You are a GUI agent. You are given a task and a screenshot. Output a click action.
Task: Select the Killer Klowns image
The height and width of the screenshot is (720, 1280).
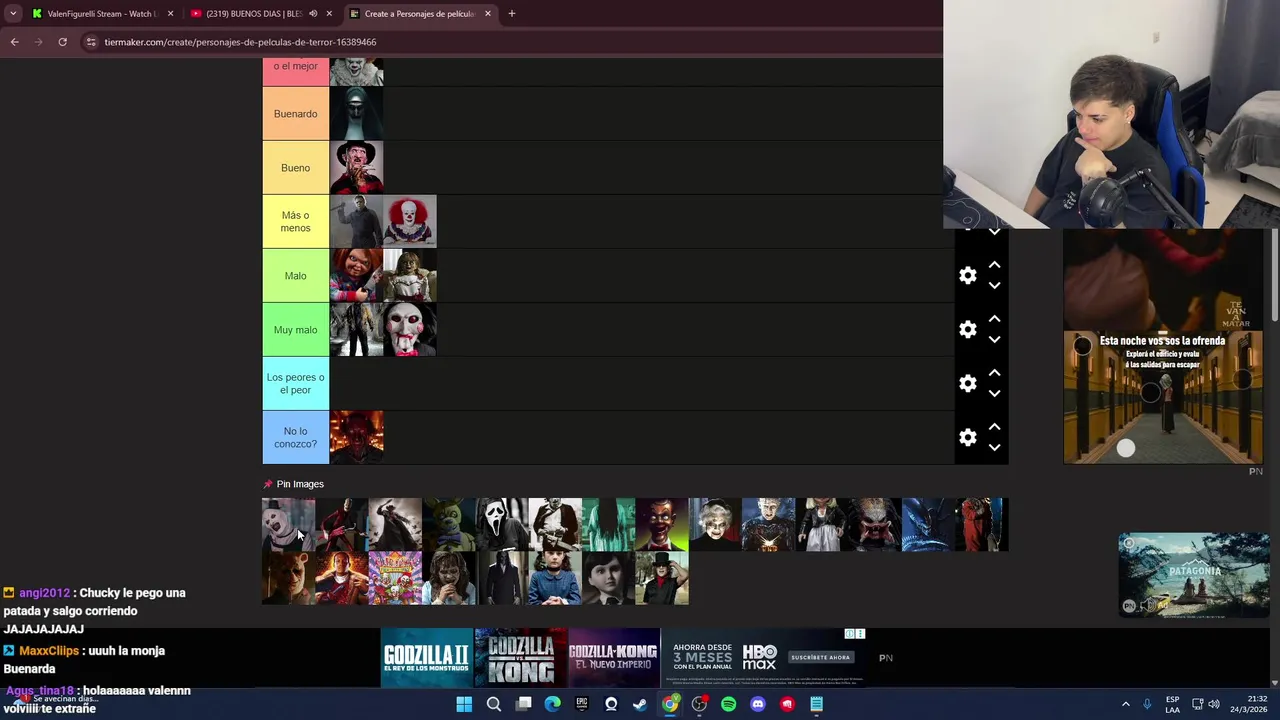click(395, 578)
